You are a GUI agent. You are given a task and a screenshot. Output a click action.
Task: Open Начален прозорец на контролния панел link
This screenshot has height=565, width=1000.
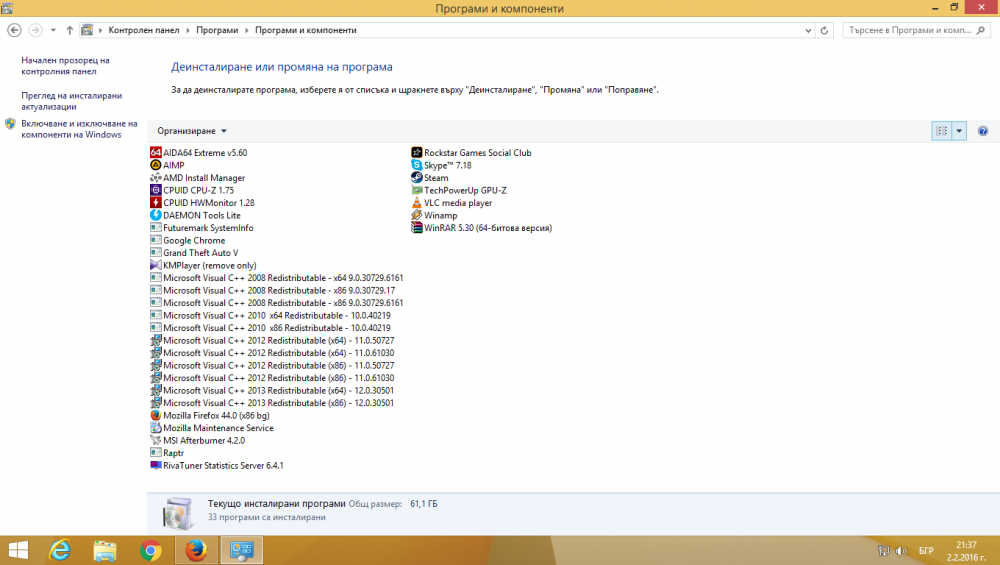(x=65, y=66)
